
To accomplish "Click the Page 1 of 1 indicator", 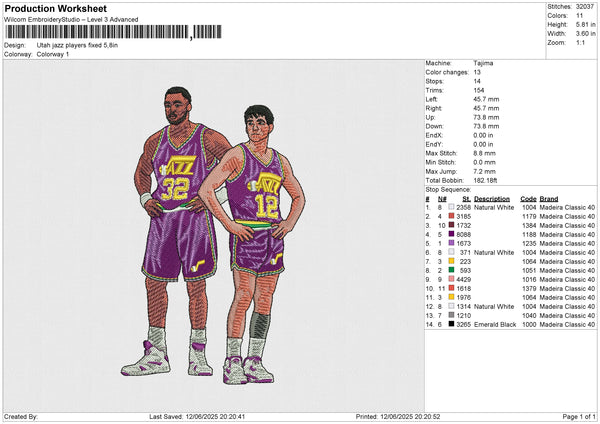I will pos(579,416).
